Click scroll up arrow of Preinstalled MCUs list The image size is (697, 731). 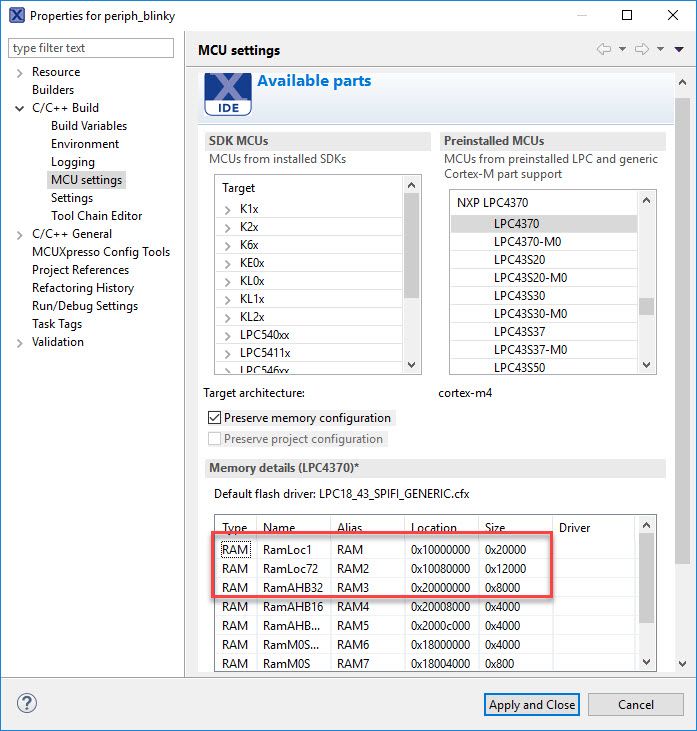point(646,200)
